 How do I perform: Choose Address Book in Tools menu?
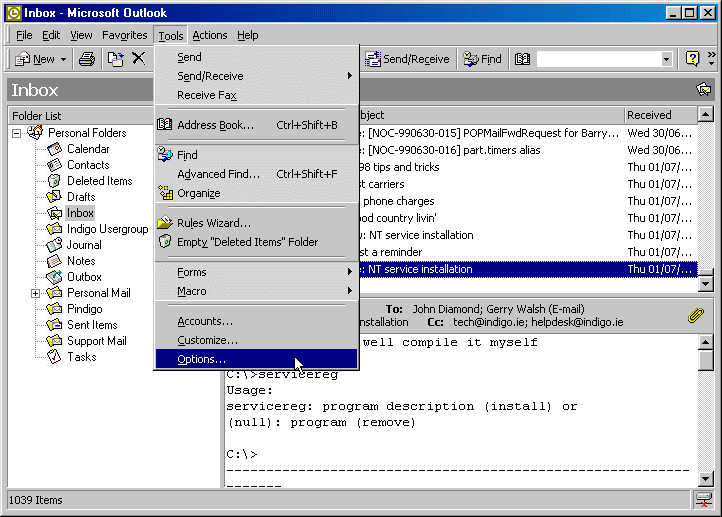point(256,125)
